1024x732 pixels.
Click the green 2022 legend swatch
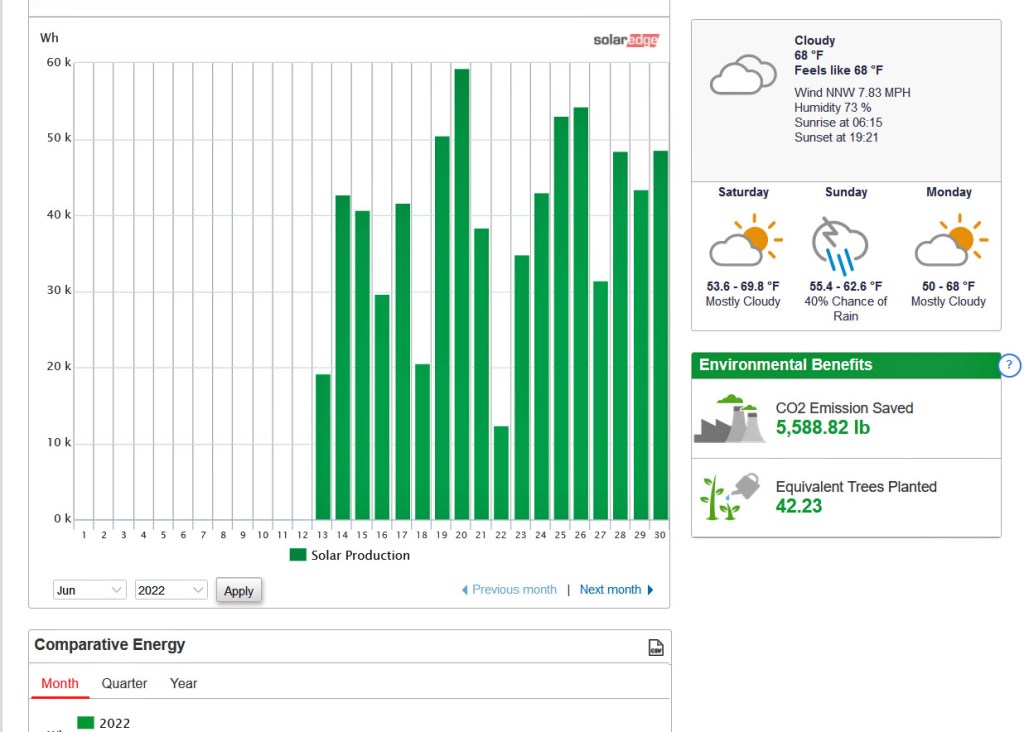pyautogui.click(x=85, y=723)
